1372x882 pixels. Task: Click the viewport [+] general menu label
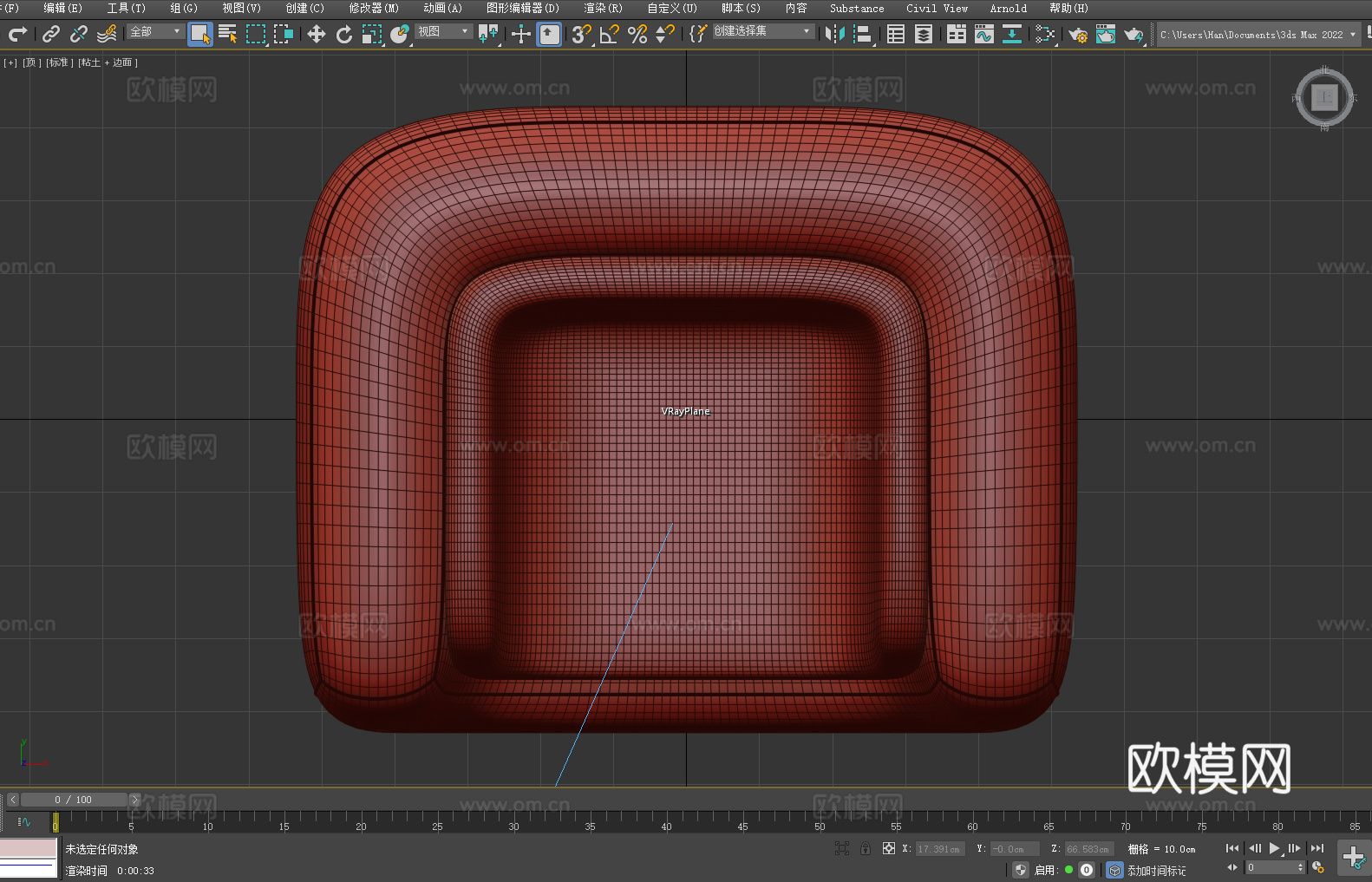point(10,62)
